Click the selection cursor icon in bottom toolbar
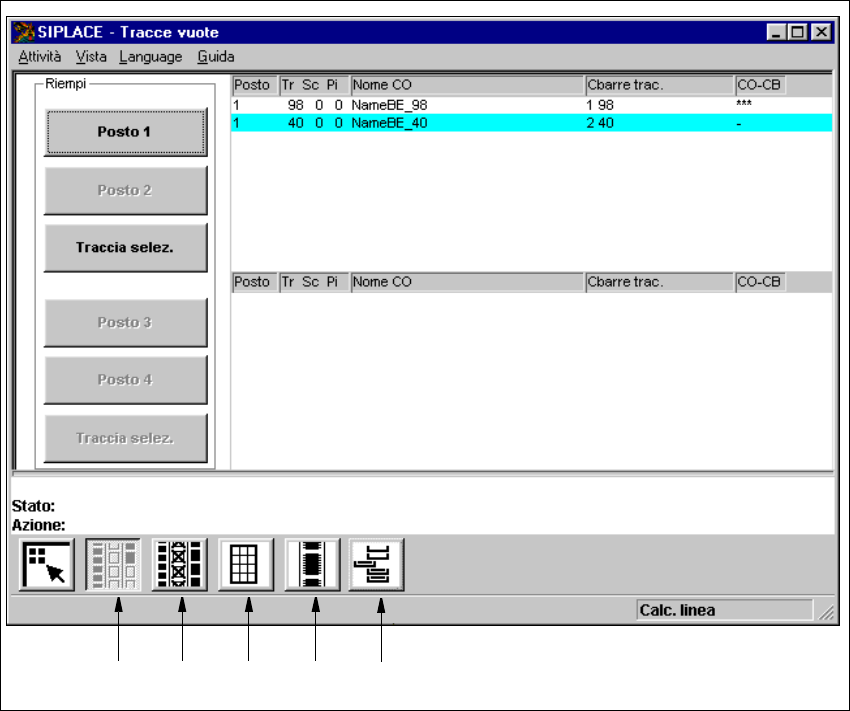Viewport: 850px width, 711px height. [47, 564]
